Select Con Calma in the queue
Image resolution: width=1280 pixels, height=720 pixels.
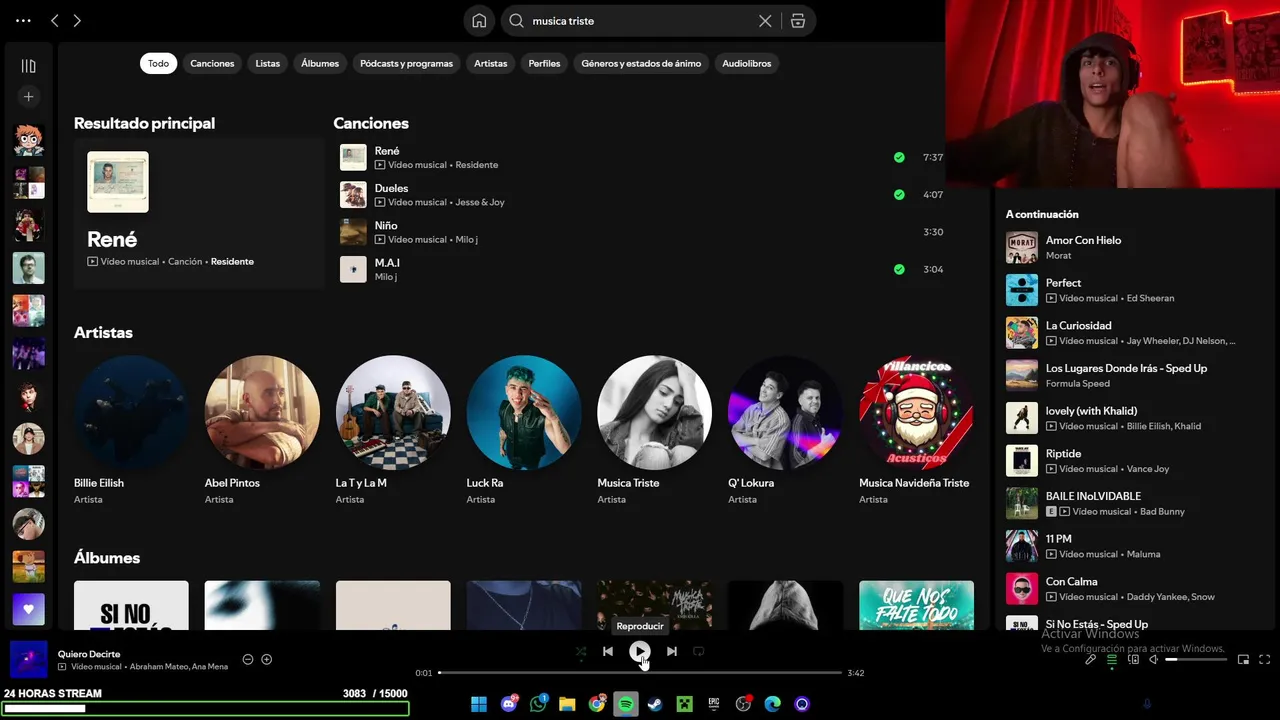click(1135, 589)
